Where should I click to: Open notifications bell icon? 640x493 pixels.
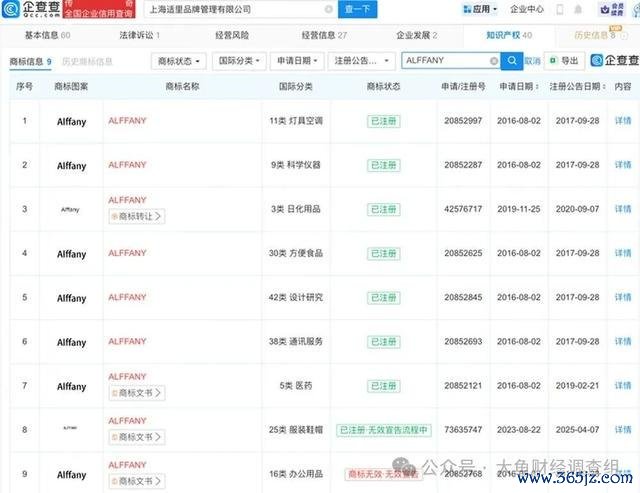(578, 9)
